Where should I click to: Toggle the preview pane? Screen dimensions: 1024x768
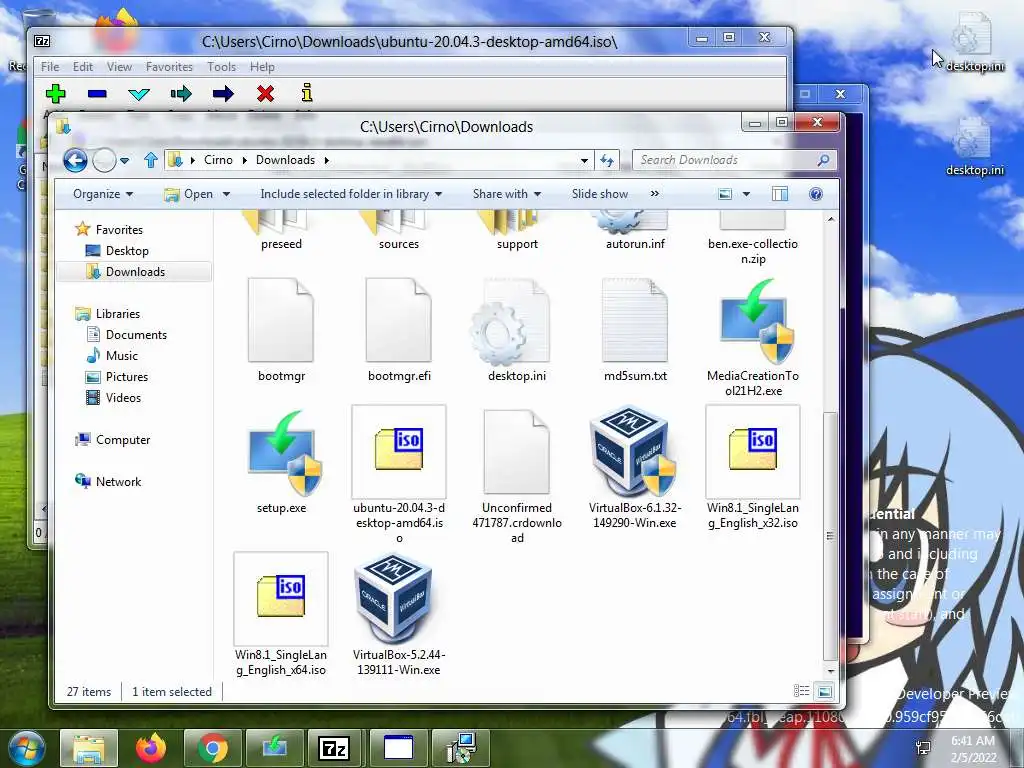point(780,194)
